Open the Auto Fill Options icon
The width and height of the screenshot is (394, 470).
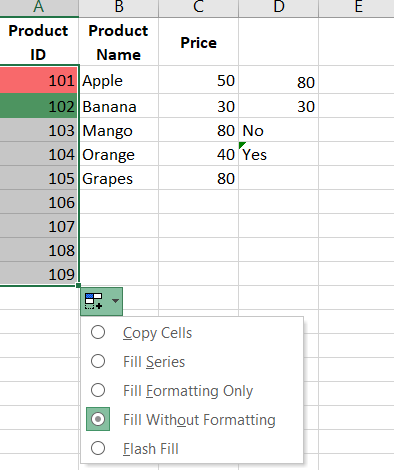[x=94, y=301]
